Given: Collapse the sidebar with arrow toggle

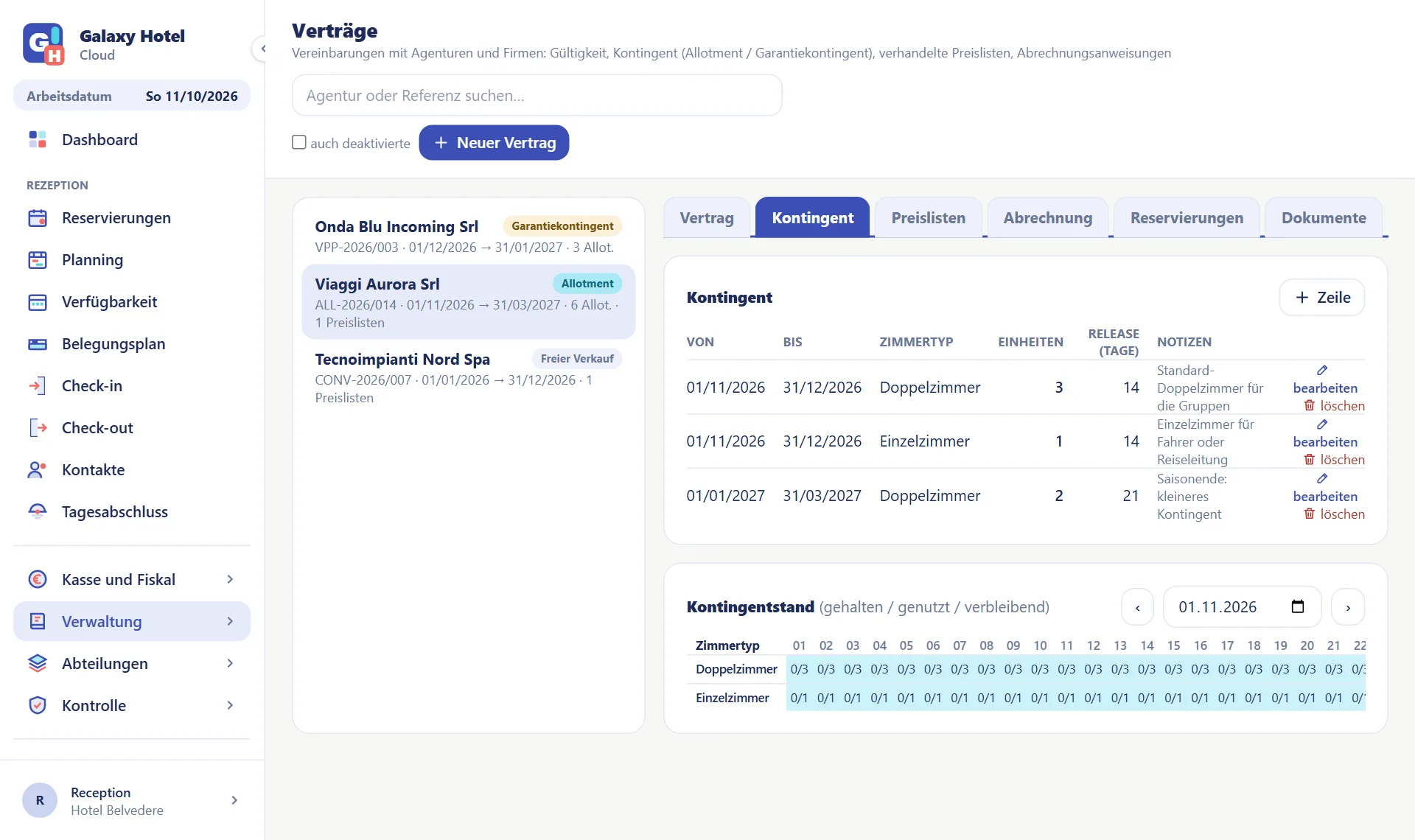Looking at the screenshot, I should (x=262, y=49).
